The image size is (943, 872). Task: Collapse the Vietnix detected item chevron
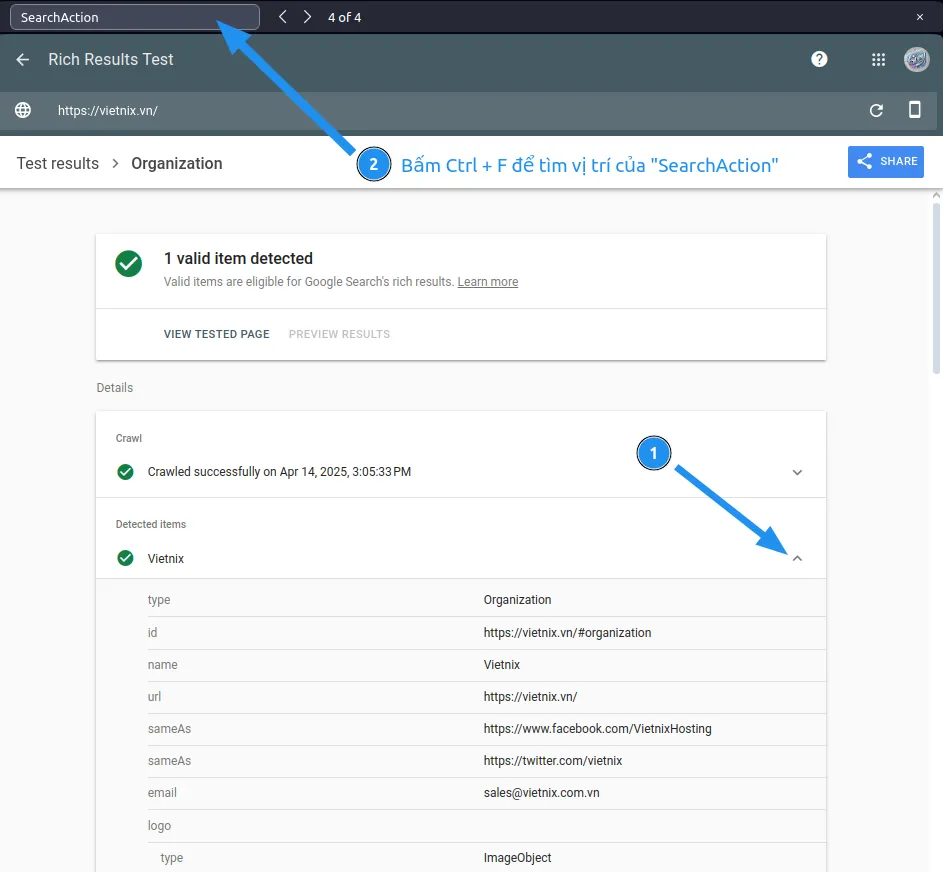click(x=797, y=559)
